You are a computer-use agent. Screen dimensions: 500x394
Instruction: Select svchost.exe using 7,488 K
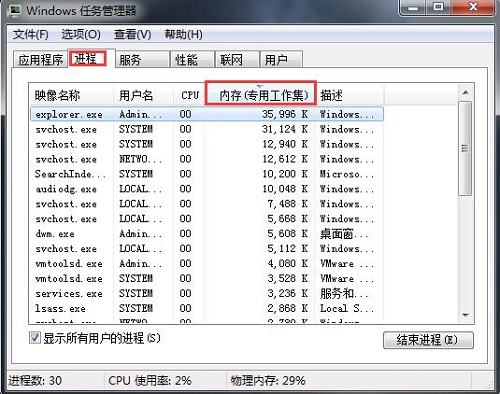point(207,204)
